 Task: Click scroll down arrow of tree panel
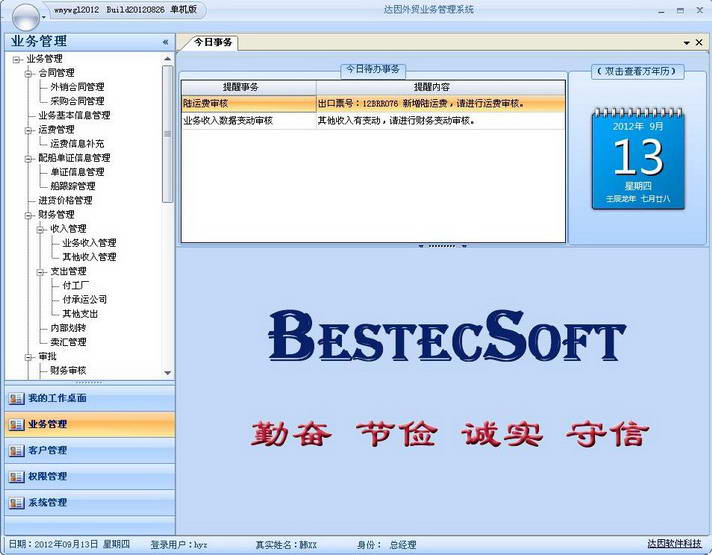click(x=168, y=373)
